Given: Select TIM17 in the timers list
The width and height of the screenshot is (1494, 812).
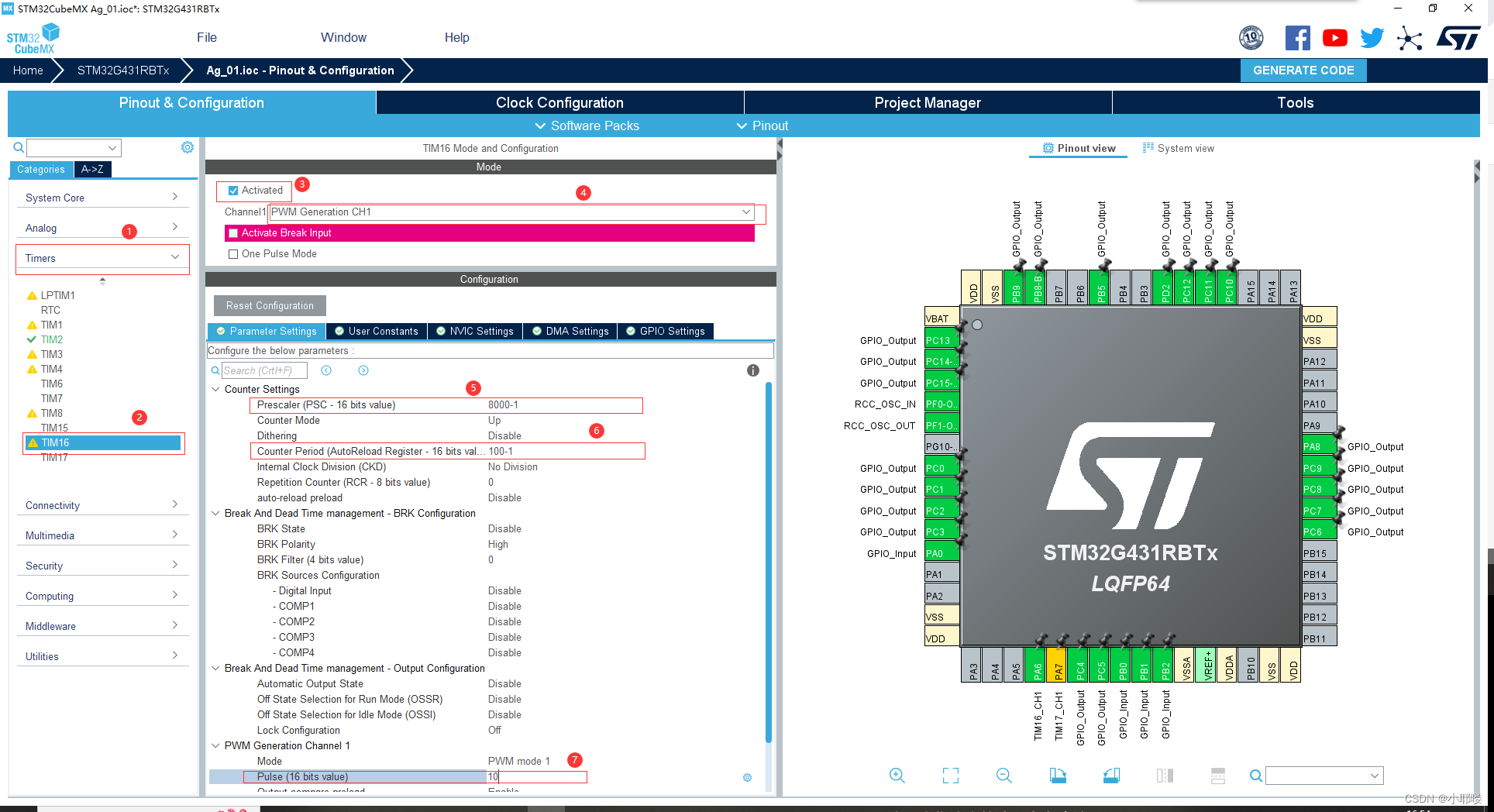Looking at the screenshot, I should click(54, 457).
